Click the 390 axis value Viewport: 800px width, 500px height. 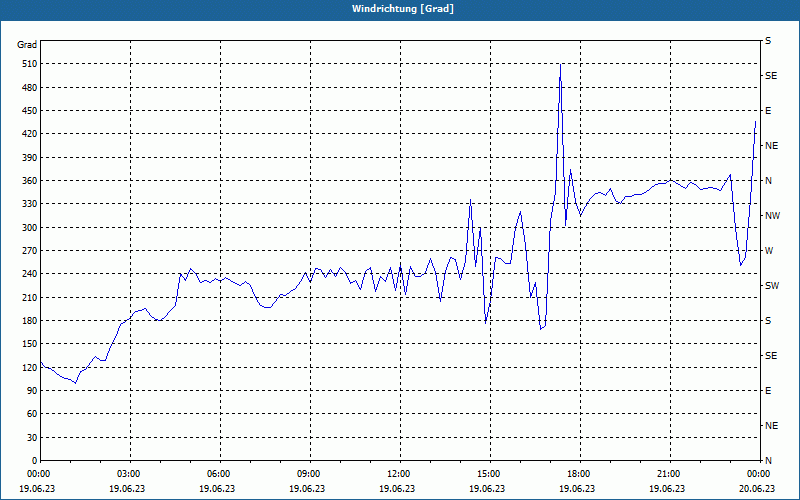coord(31,158)
